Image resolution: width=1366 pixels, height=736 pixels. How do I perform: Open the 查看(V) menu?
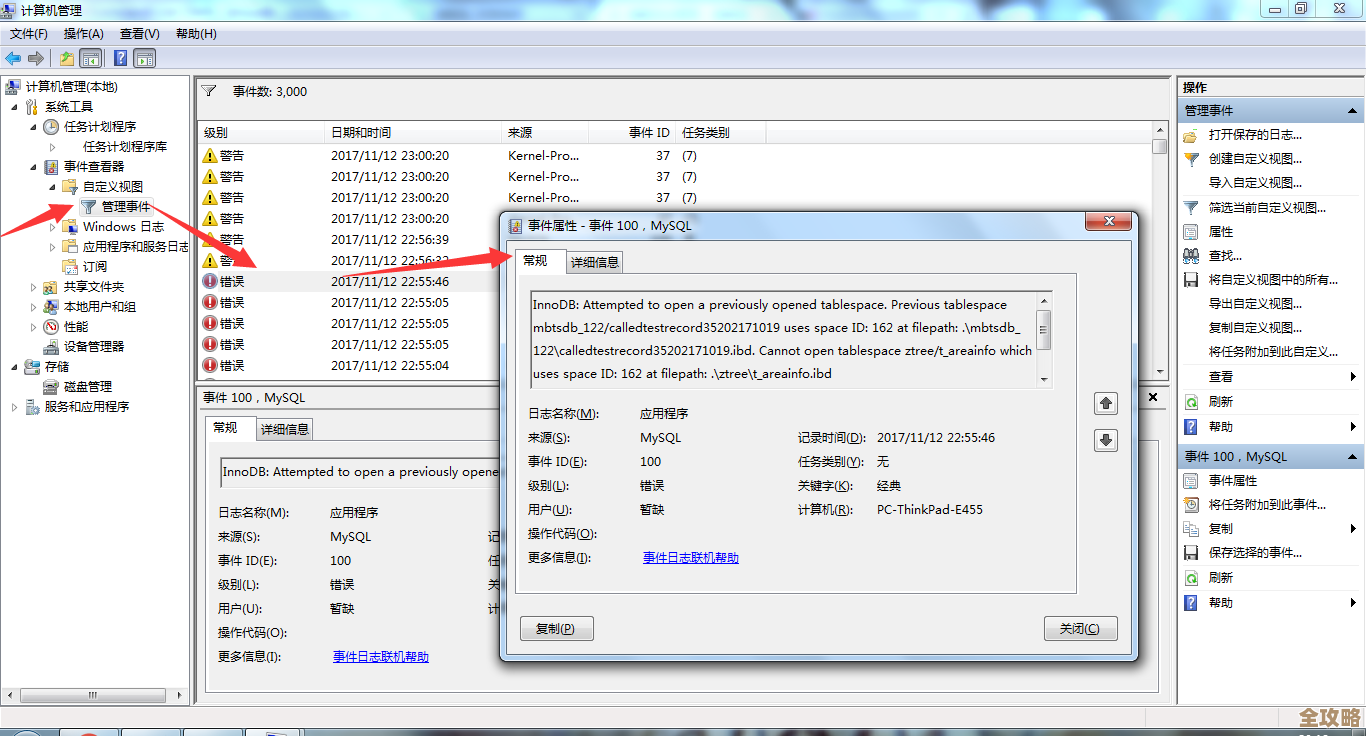click(137, 33)
